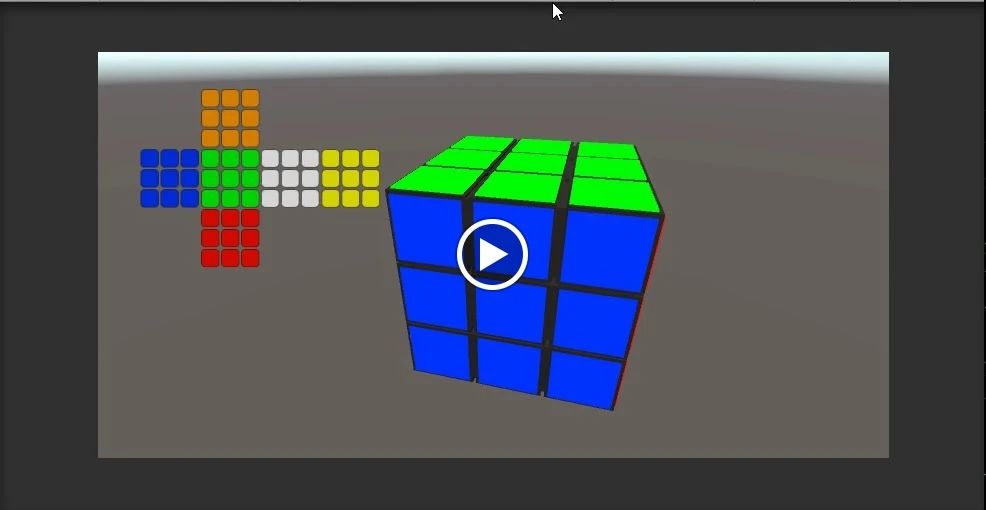The height and width of the screenshot is (510, 986).
Task: Click the front-left green tile on the 3D cube top
Action: (x=425, y=180)
